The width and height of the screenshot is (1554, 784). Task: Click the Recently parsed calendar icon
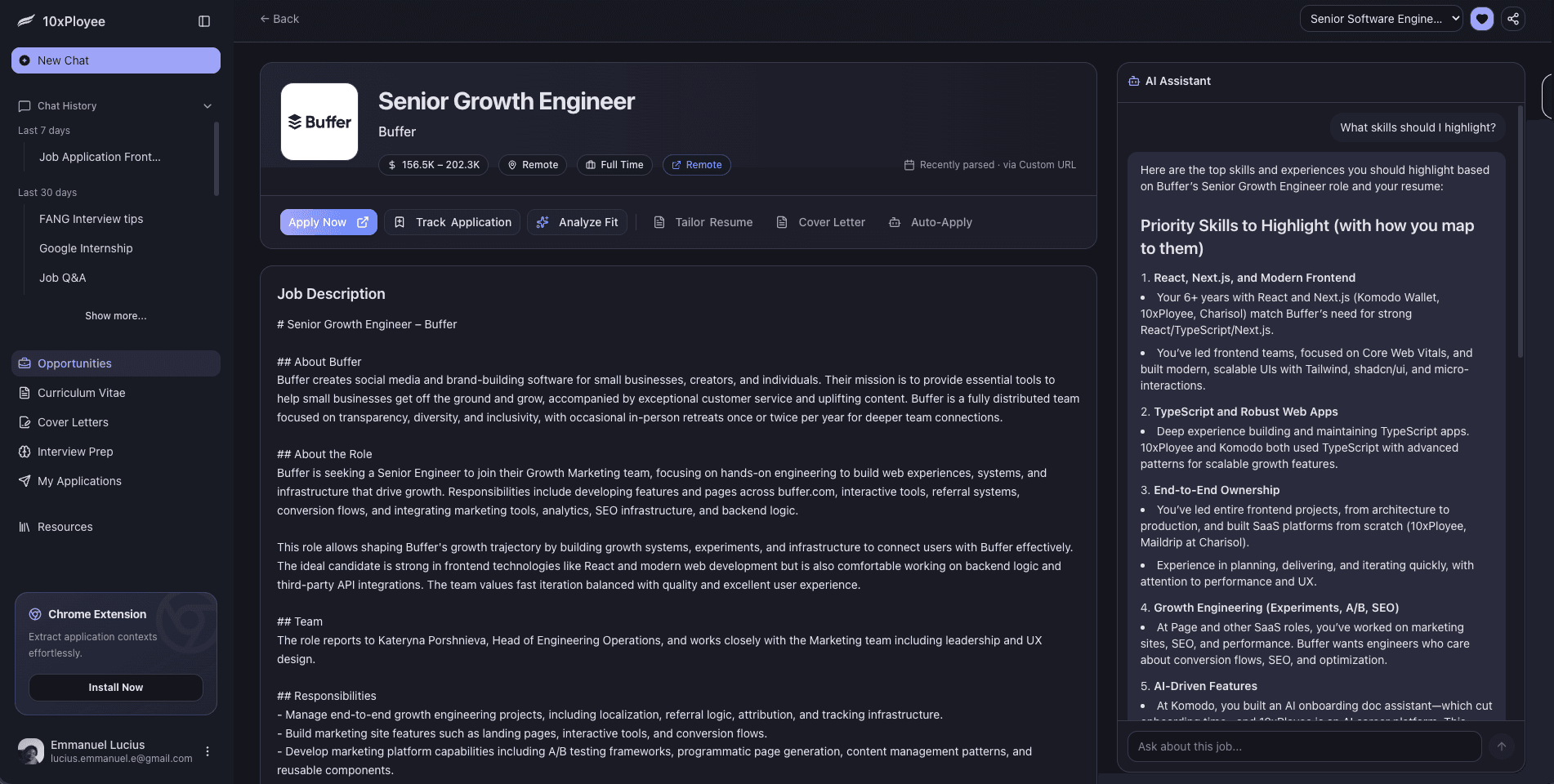coord(909,165)
